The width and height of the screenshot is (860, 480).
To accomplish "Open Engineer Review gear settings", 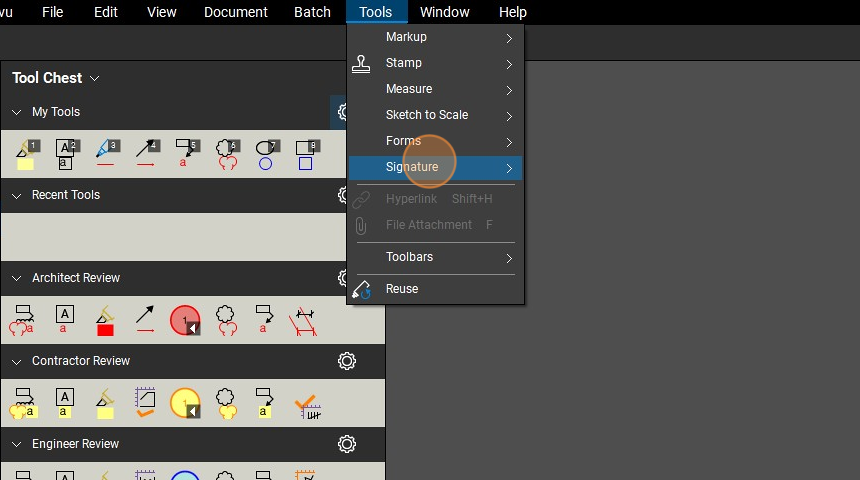I will tap(347, 444).
